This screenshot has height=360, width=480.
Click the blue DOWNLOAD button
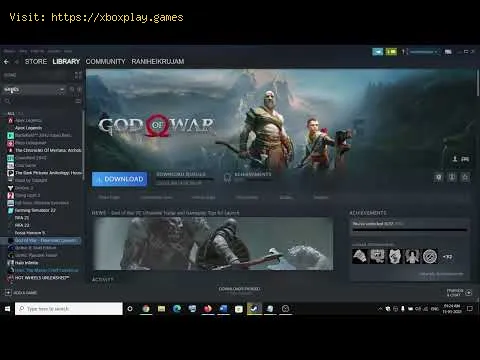coord(119,179)
